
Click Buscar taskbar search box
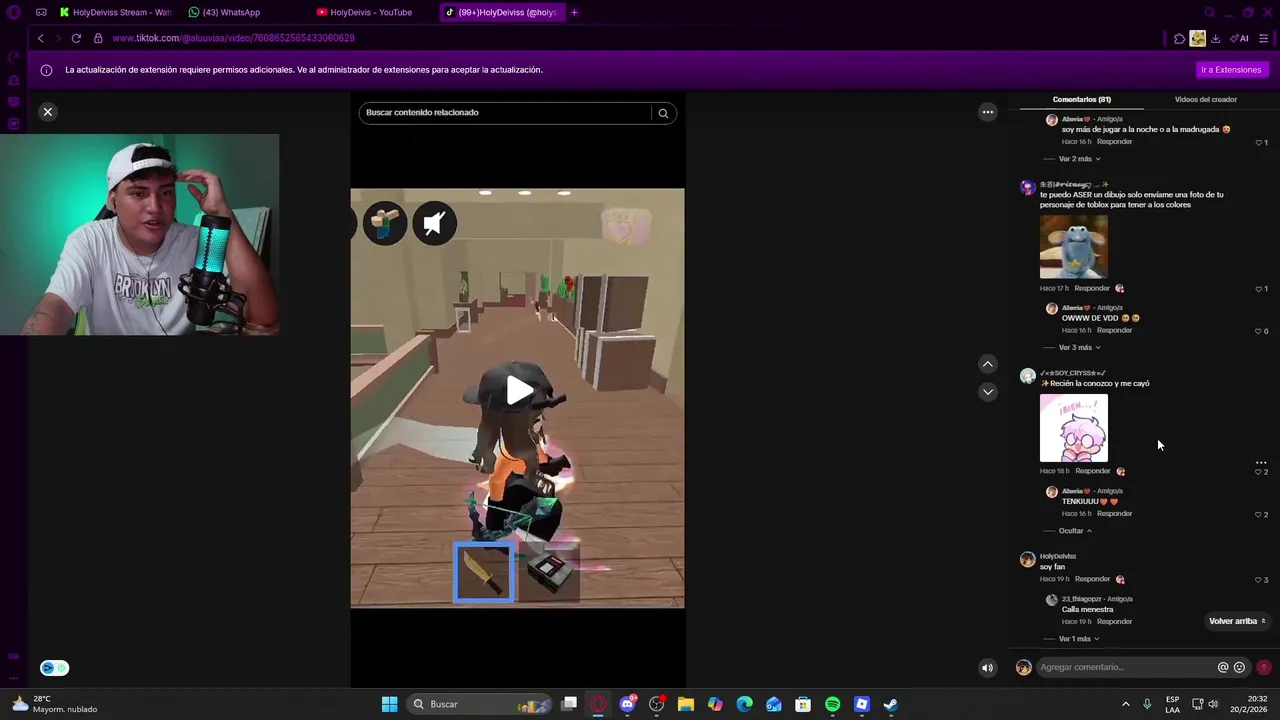point(480,704)
